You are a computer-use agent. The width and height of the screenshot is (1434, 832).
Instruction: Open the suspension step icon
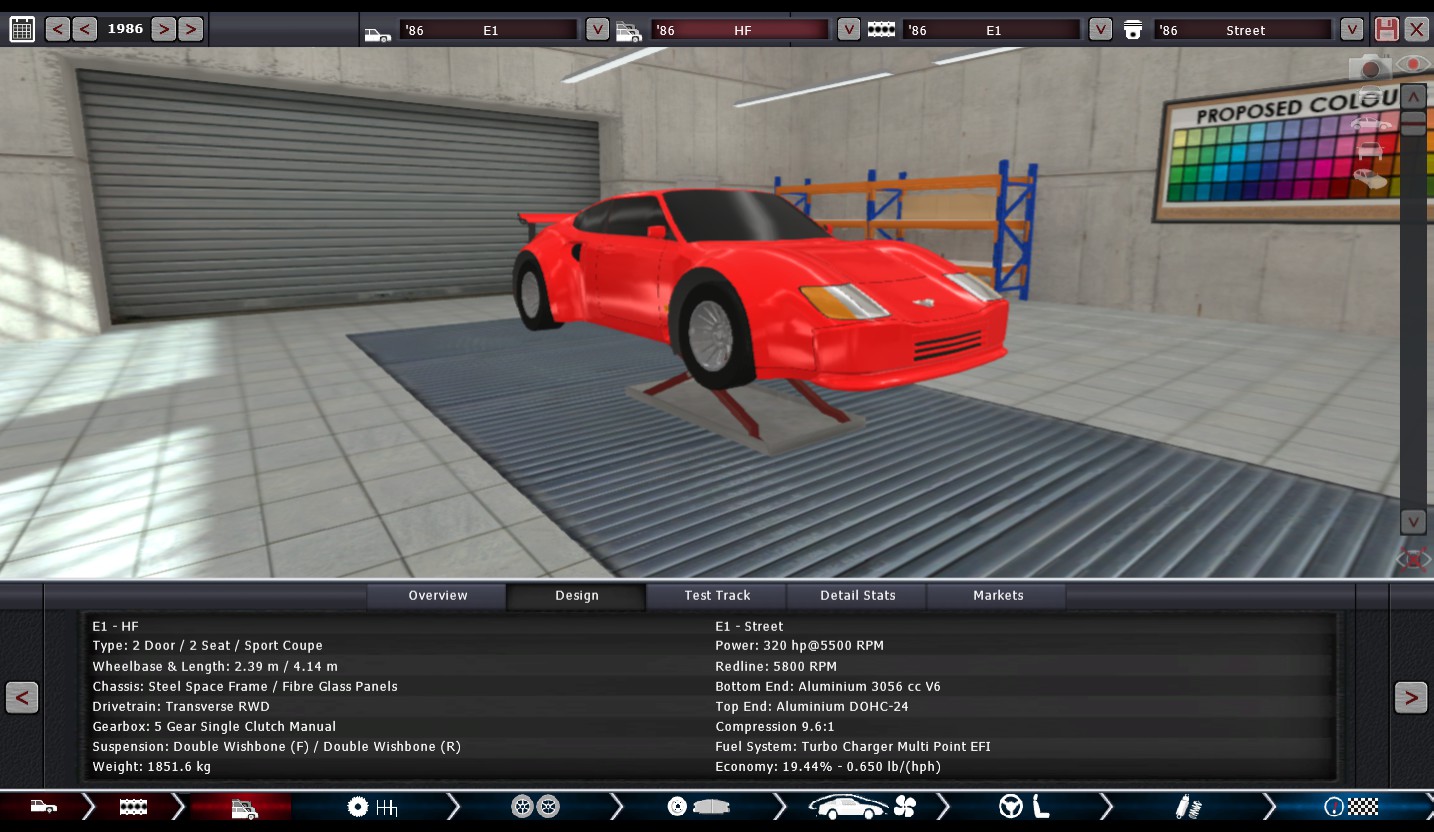coord(1188,807)
